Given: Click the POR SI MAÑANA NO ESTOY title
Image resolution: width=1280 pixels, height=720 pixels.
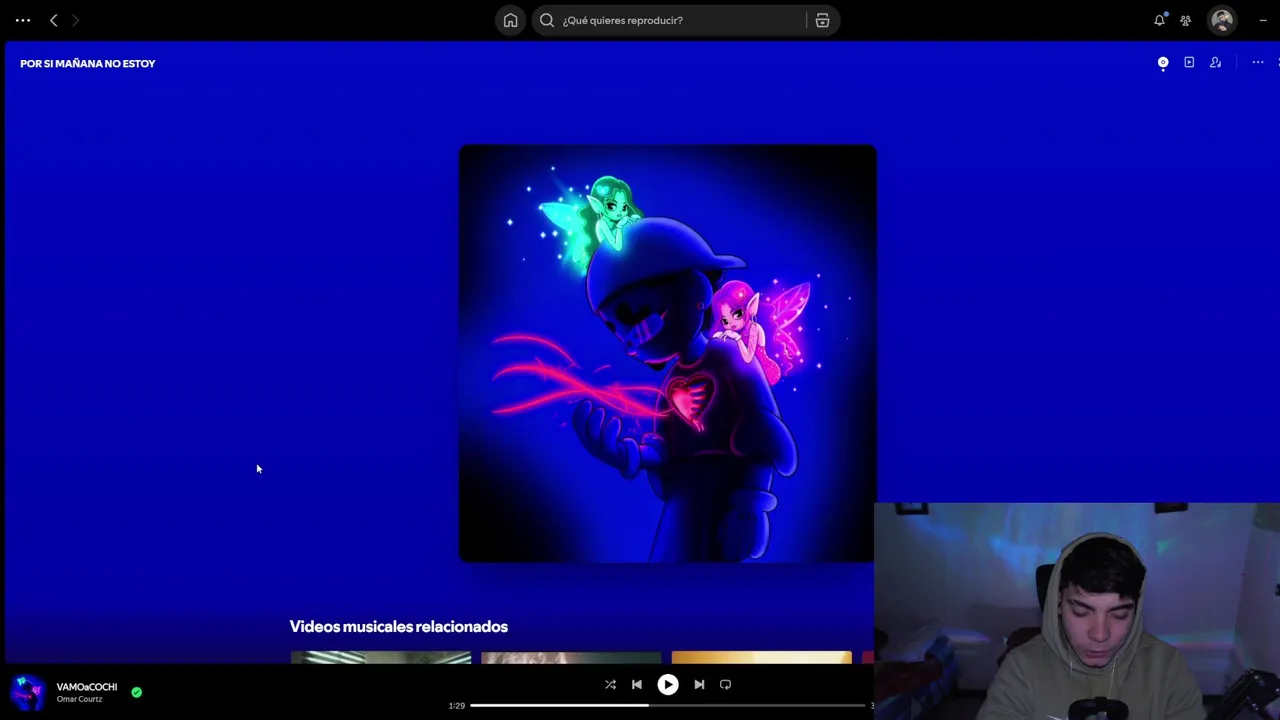Looking at the screenshot, I should (x=88, y=63).
